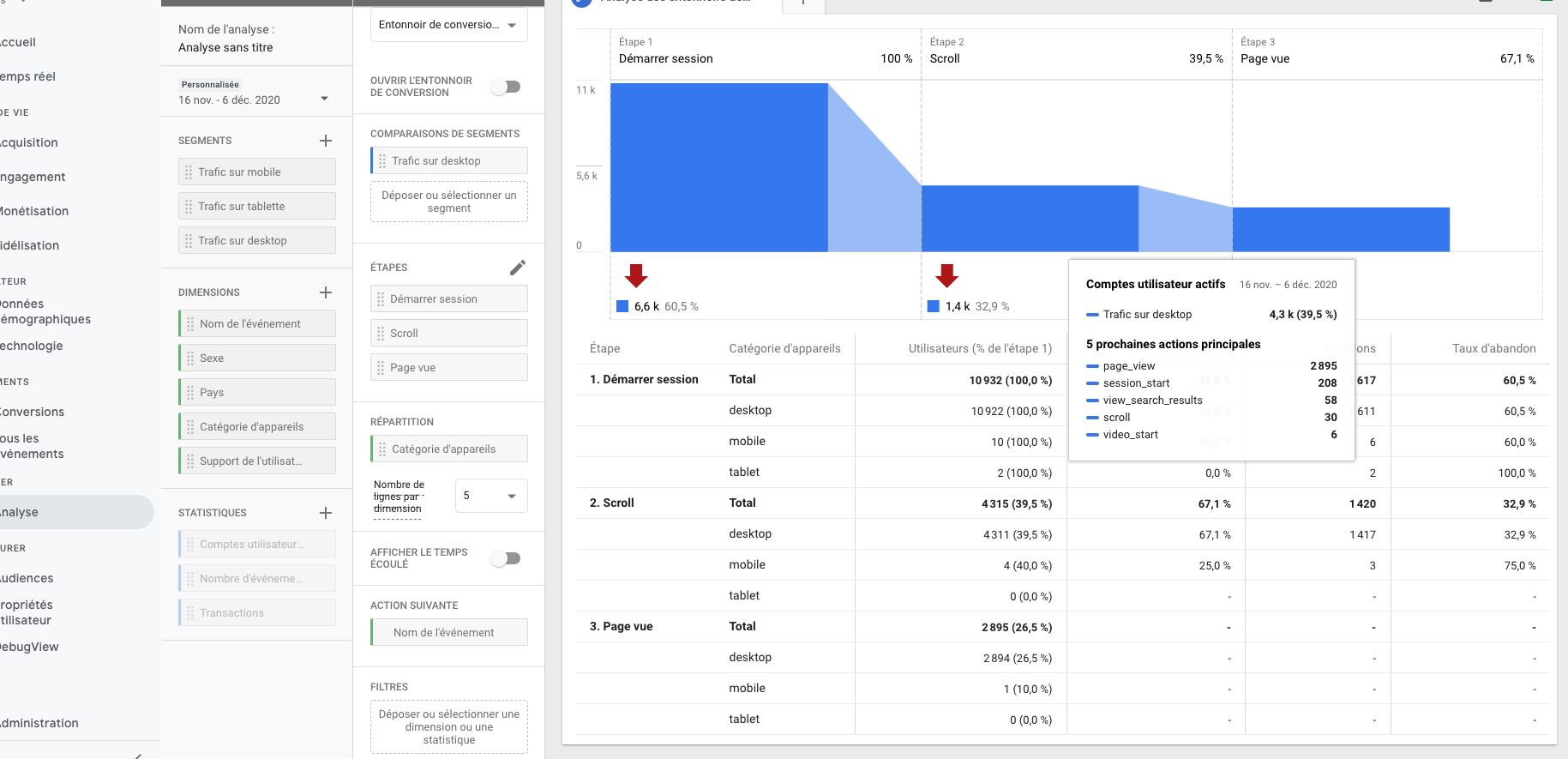Click the blue legend swatch beside 6,6 k
The height and width of the screenshot is (759, 1568).
coord(623,306)
